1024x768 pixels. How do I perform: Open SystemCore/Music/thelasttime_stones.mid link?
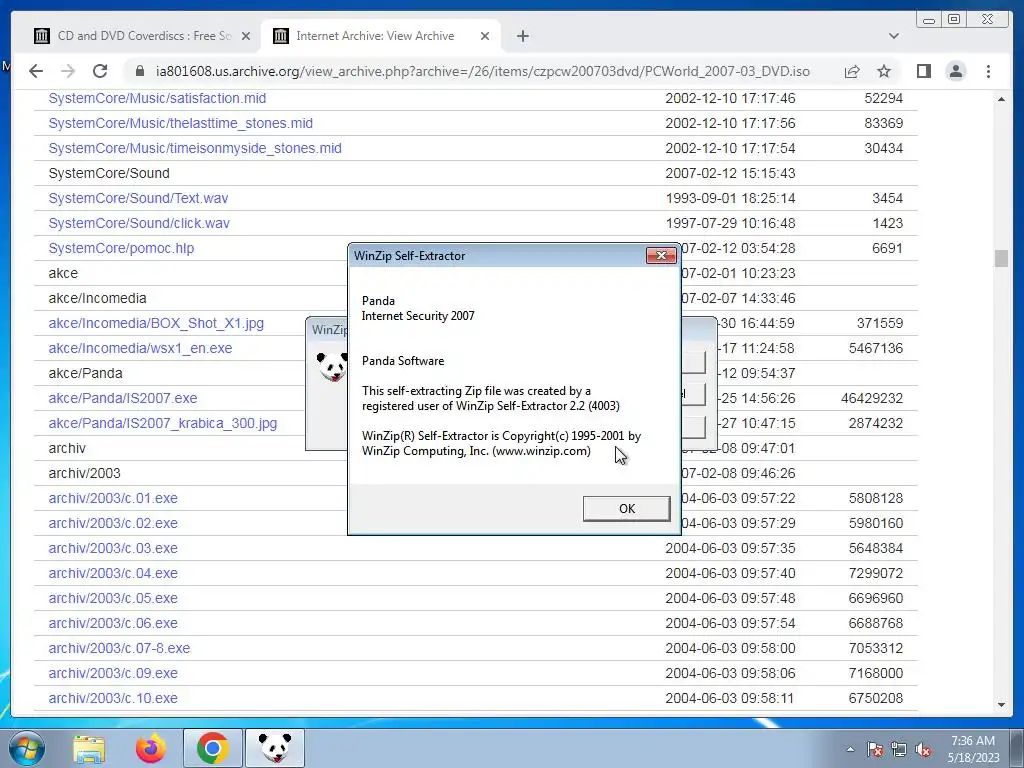(x=180, y=123)
